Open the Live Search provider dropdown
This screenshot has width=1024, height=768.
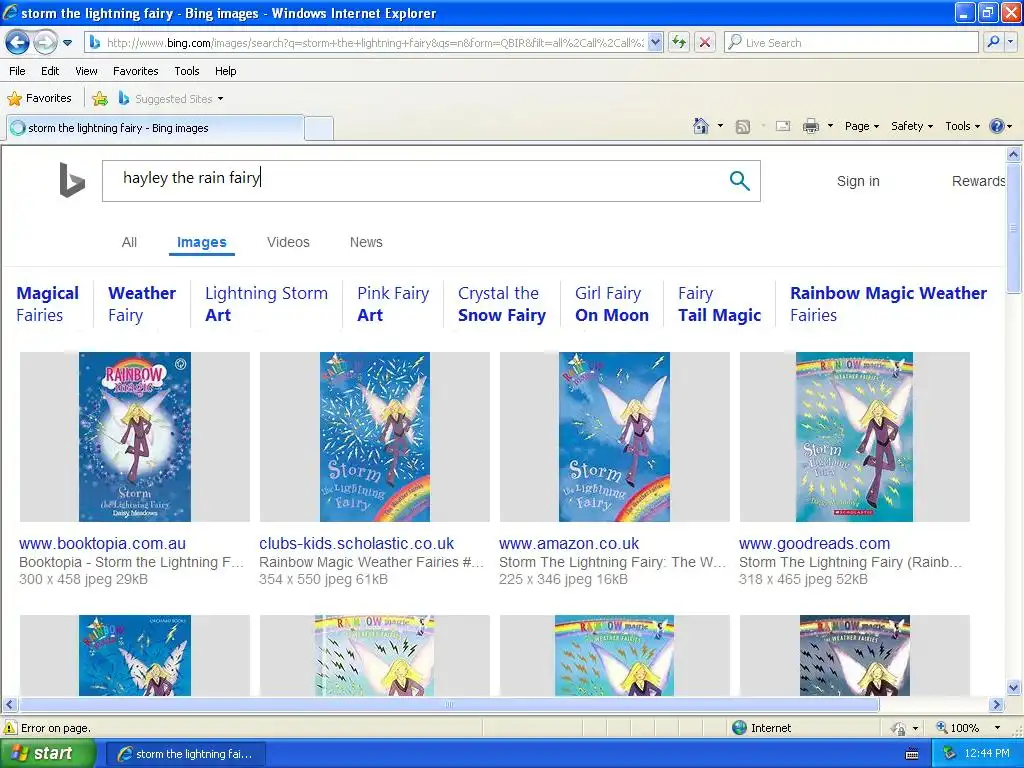[1010, 42]
